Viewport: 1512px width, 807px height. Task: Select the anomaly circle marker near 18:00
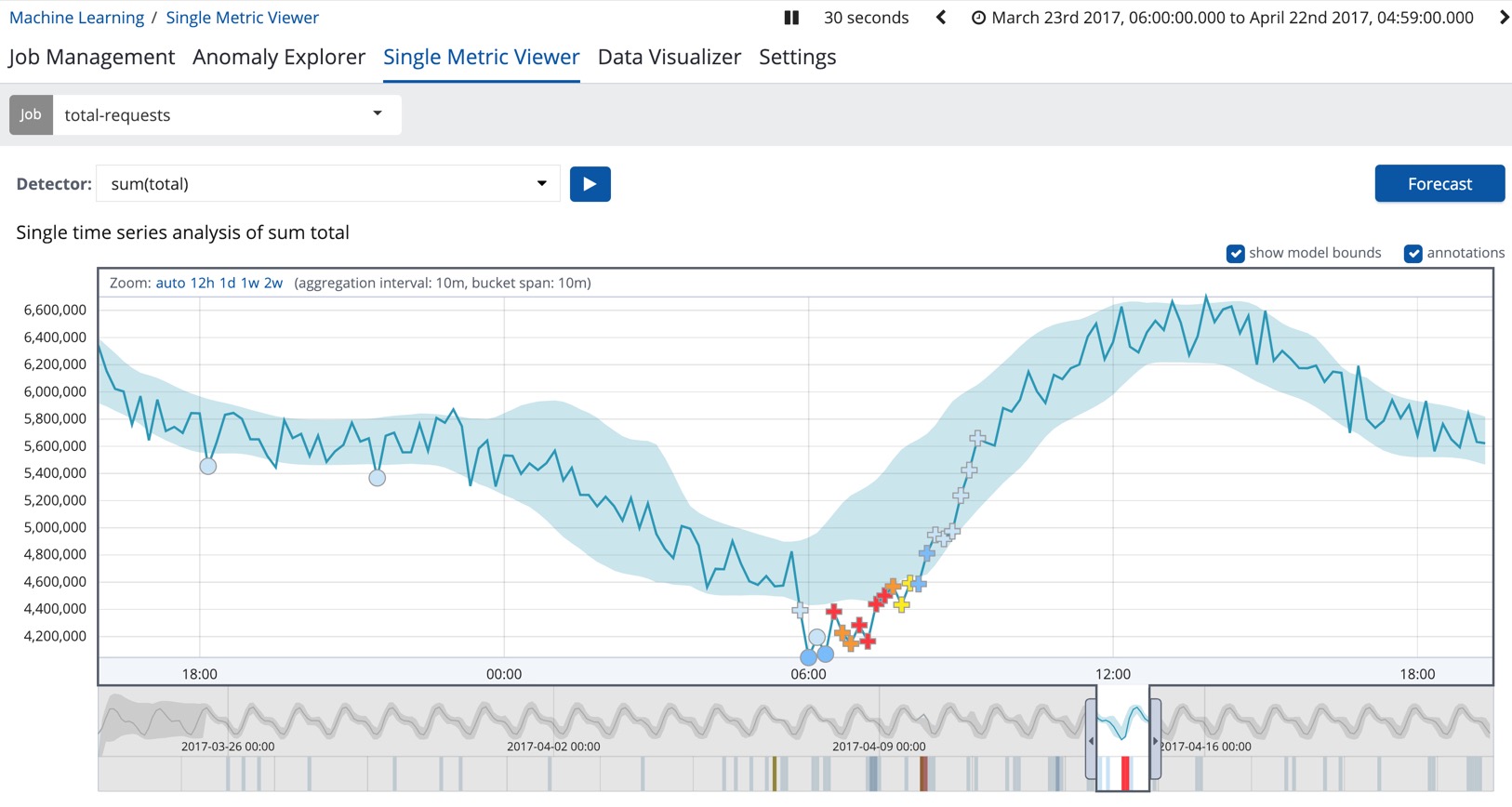208,466
